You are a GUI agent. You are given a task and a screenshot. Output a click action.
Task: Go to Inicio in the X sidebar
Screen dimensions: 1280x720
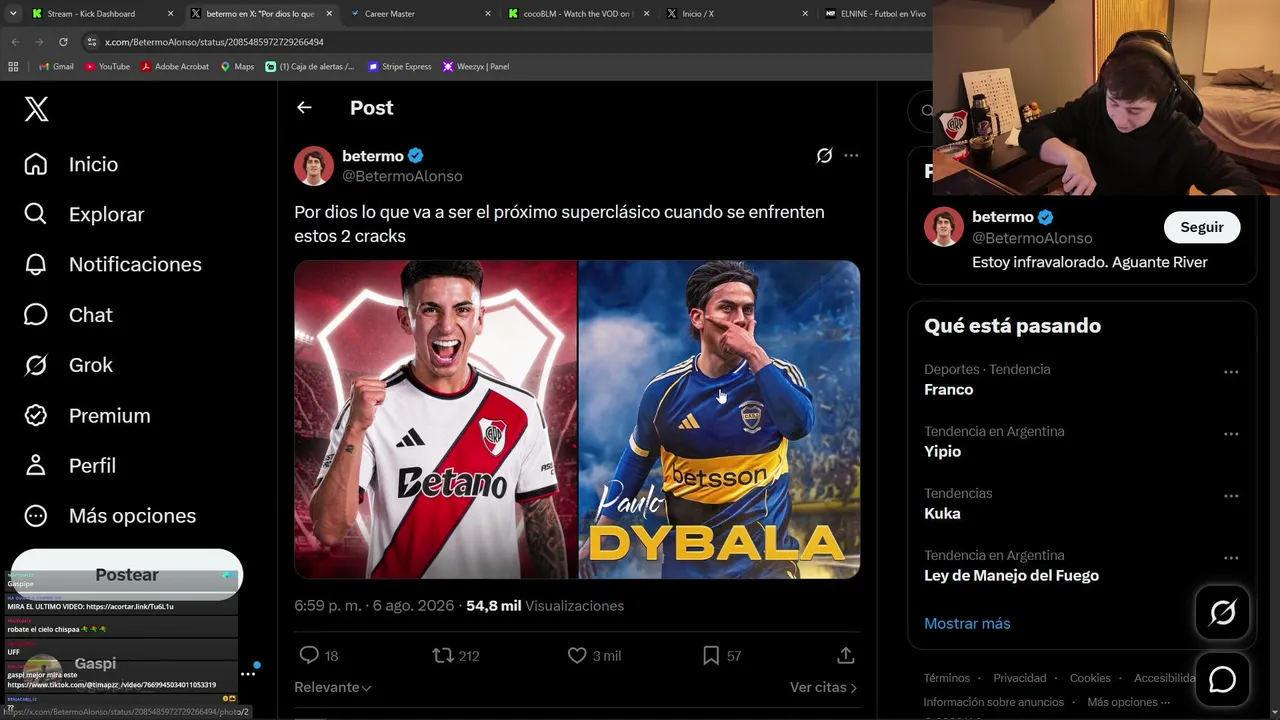pos(71,164)
